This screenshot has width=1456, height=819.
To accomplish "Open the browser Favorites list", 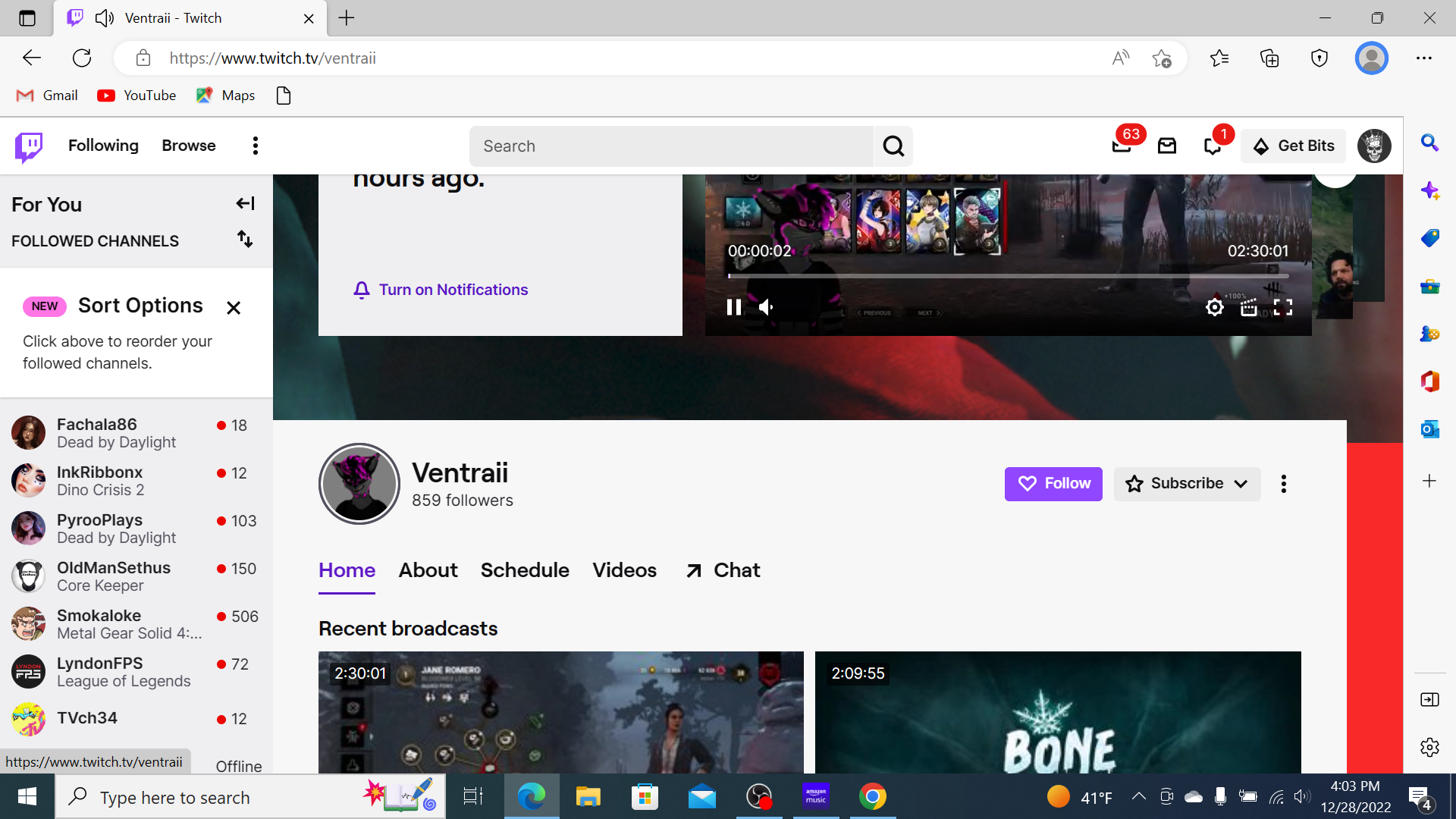I will click(x=1219, y=58).
